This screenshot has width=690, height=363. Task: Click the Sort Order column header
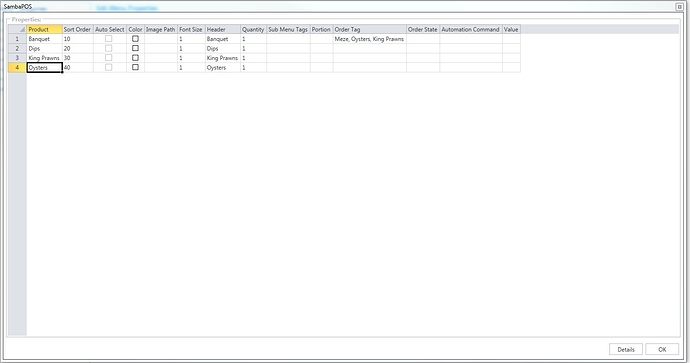tap(77, 29)
